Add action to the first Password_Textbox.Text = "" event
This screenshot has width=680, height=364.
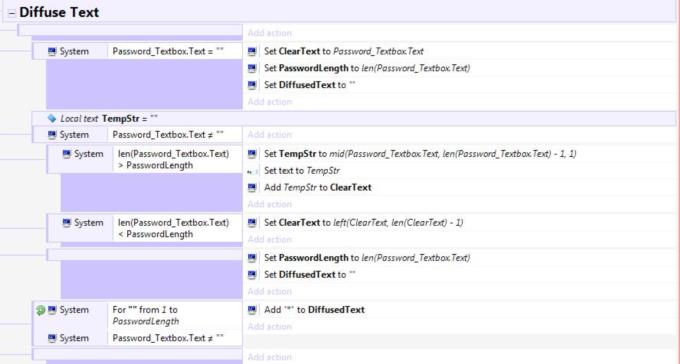[270, 102]
